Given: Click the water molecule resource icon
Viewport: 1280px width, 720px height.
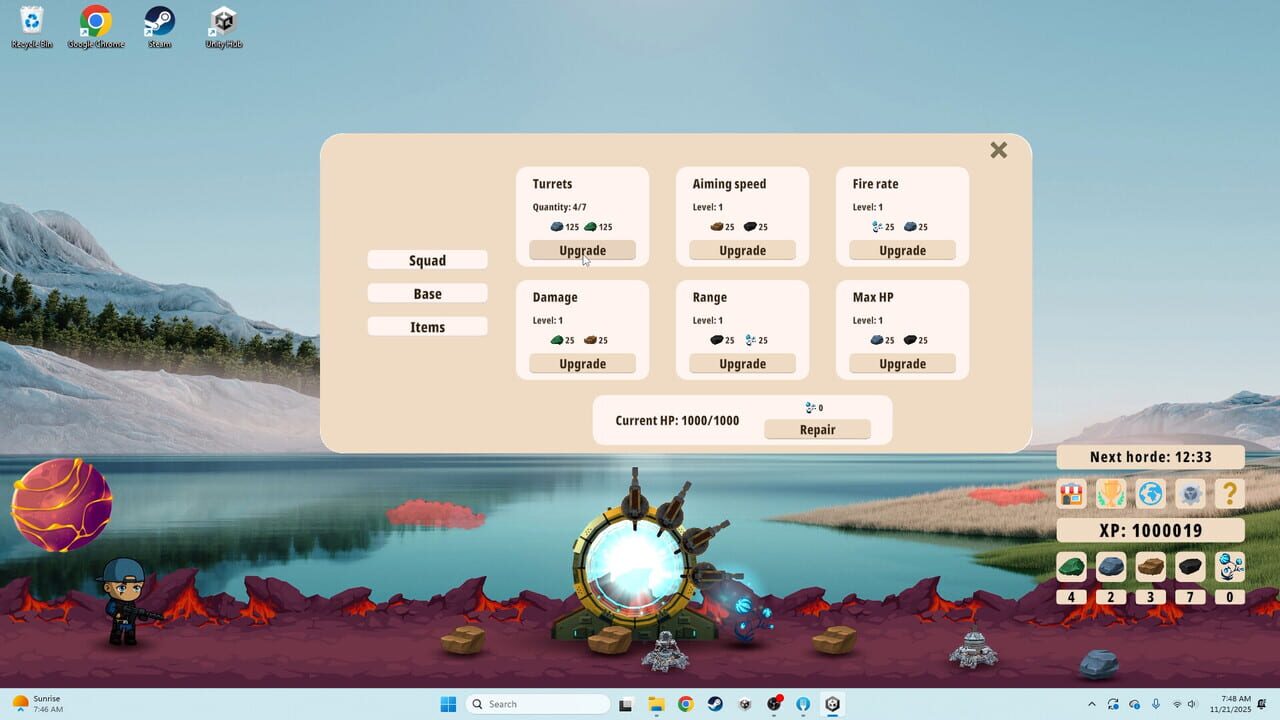Looking at the screenshot, I should (1230, 566).
